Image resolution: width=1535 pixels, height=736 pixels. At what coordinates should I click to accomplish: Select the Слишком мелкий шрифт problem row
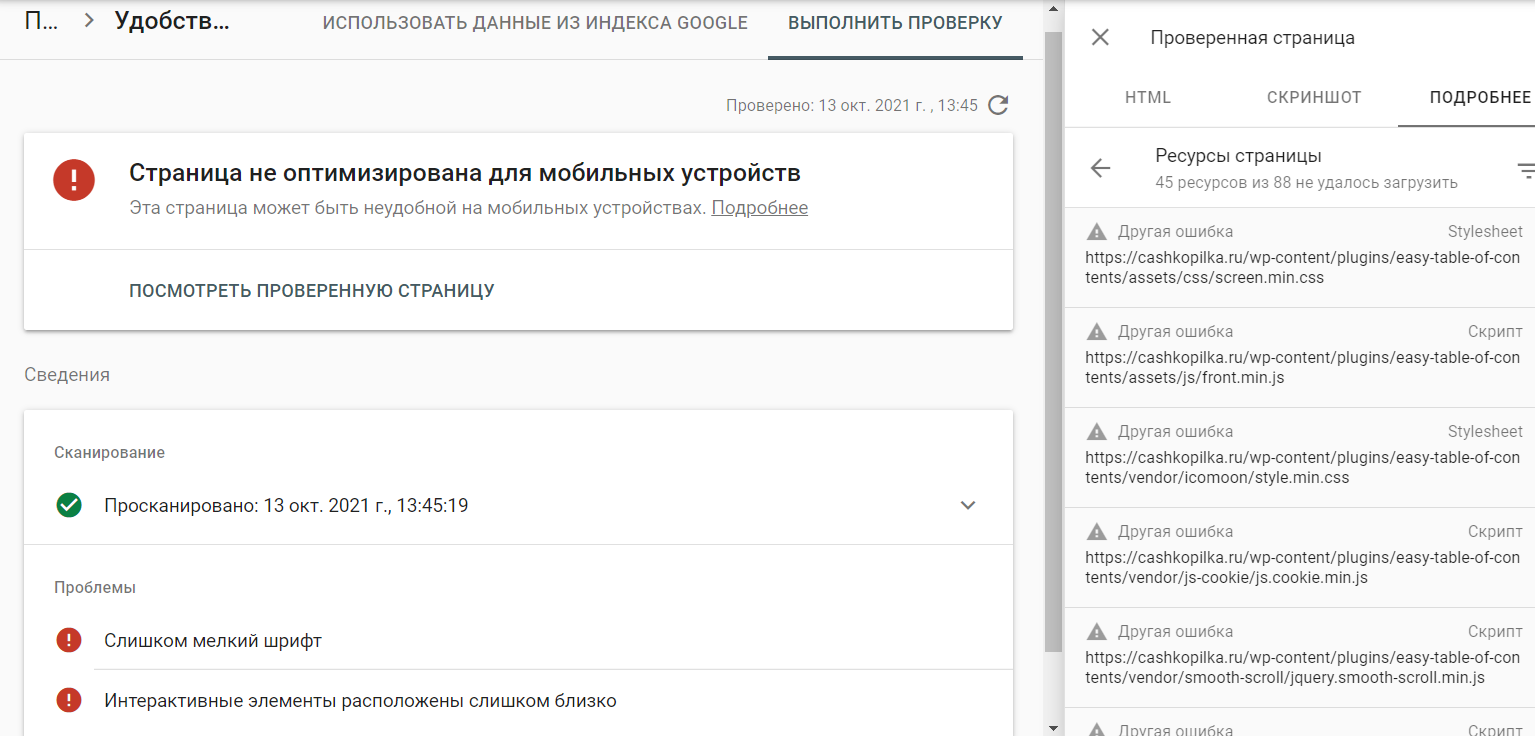point(518,640)
